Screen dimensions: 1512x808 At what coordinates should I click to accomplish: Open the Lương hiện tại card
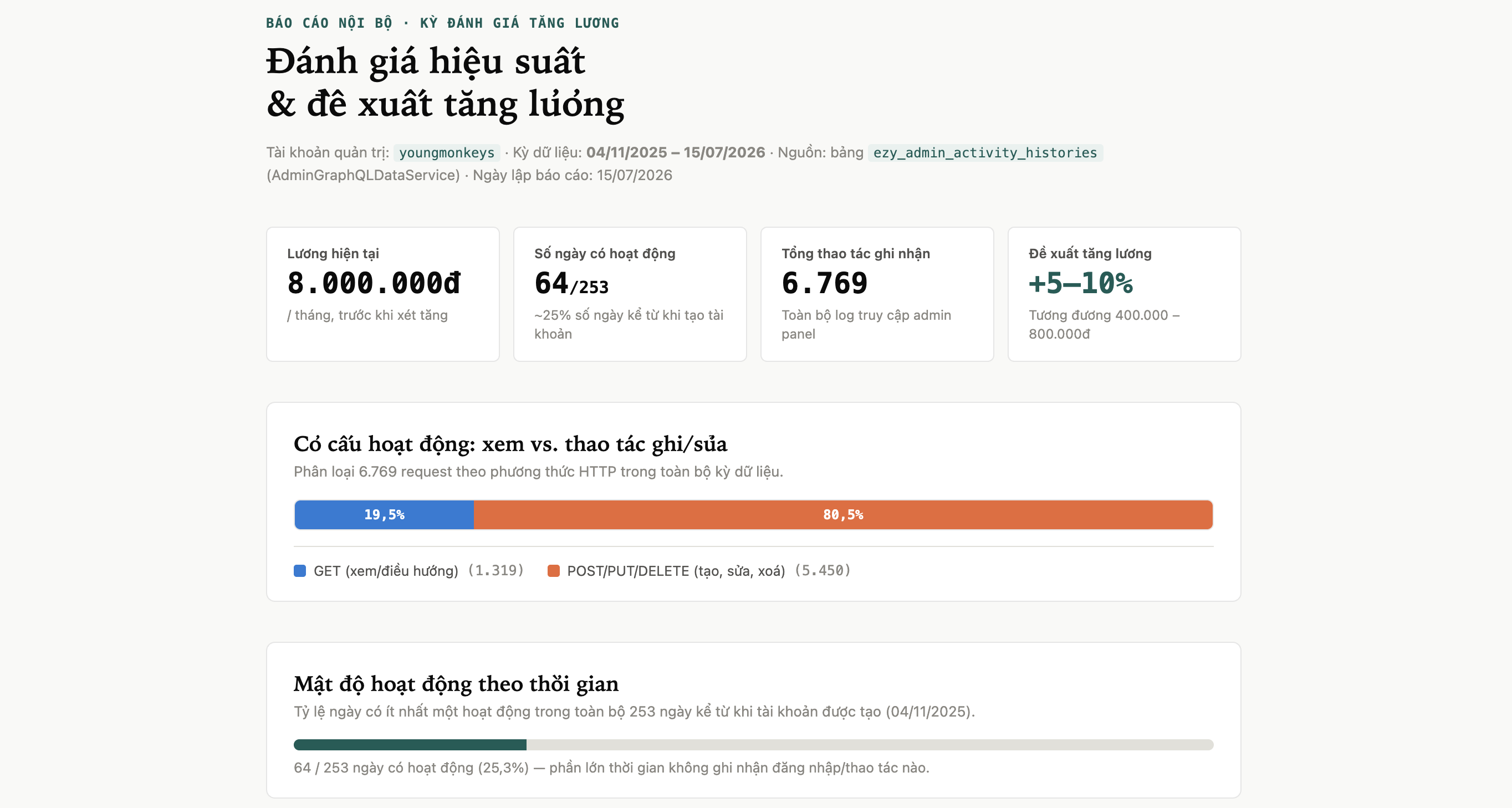(382, 294)
